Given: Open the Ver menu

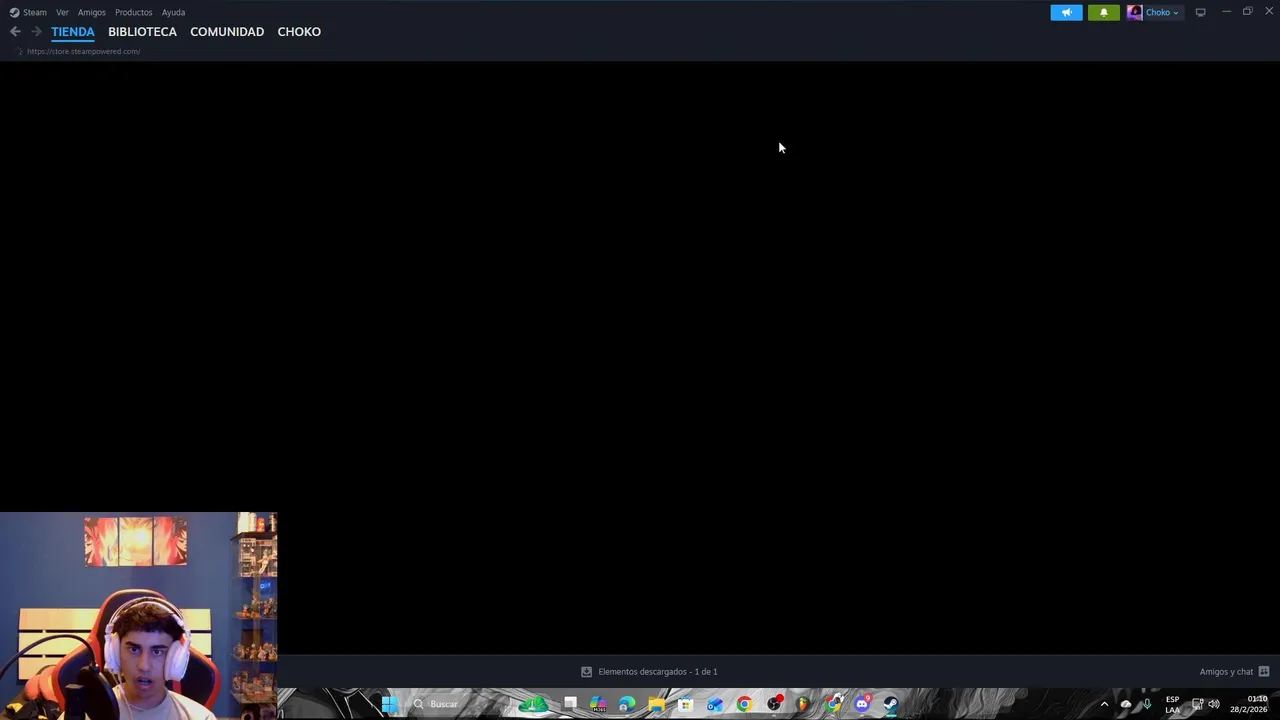Looking at the screenshot, I should click(62, 12).
